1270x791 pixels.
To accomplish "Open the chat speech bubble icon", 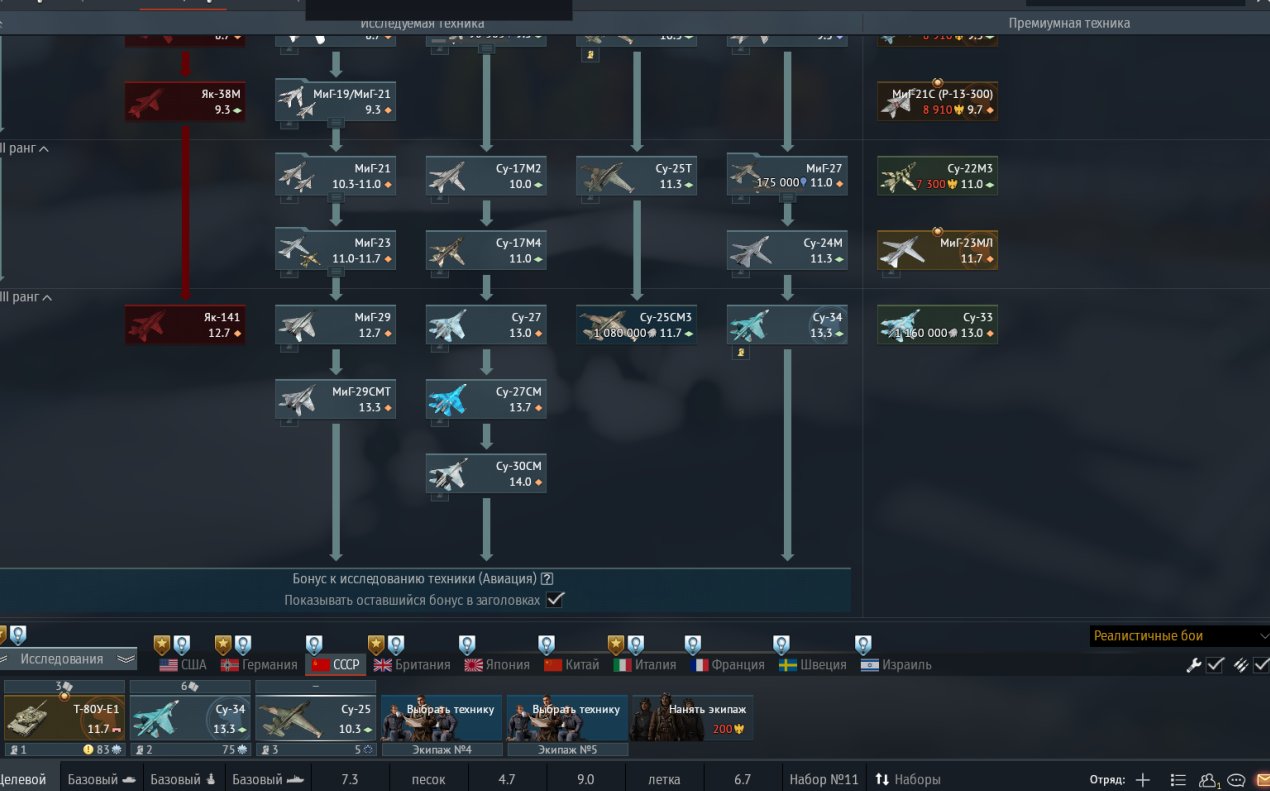I will 1236,780.
